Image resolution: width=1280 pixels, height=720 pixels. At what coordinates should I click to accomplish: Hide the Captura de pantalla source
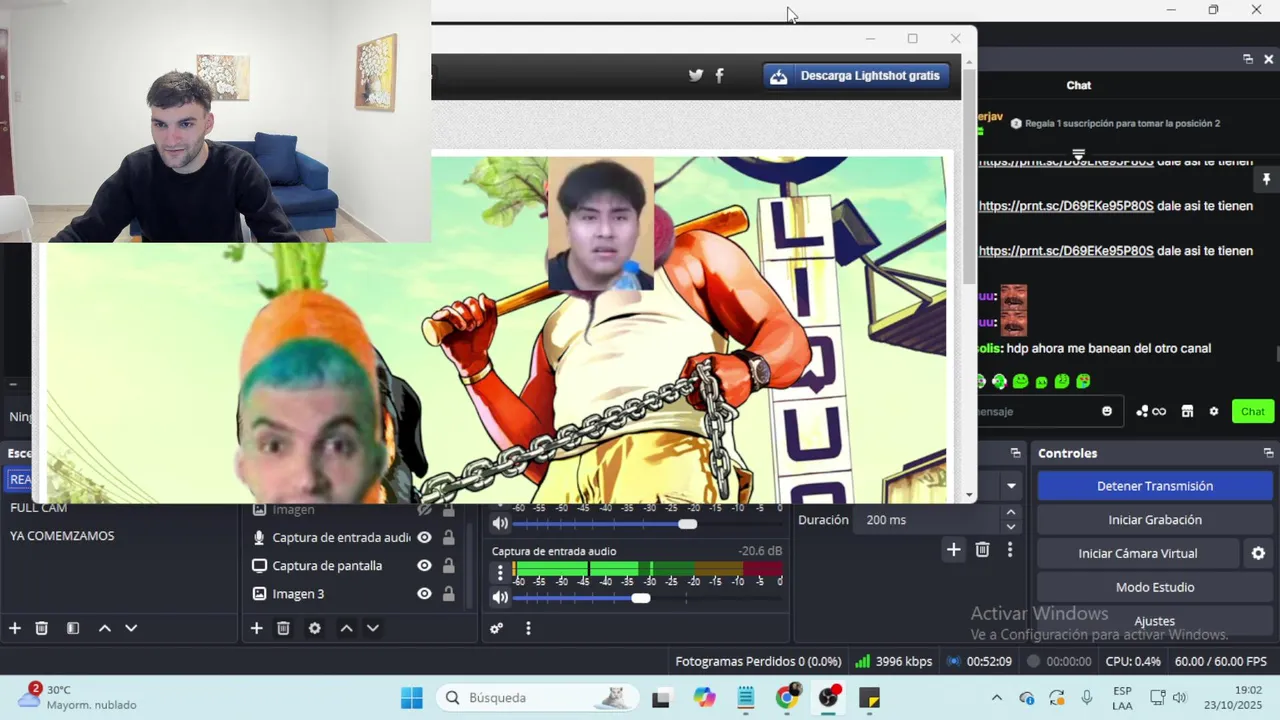tap(424, 565)
